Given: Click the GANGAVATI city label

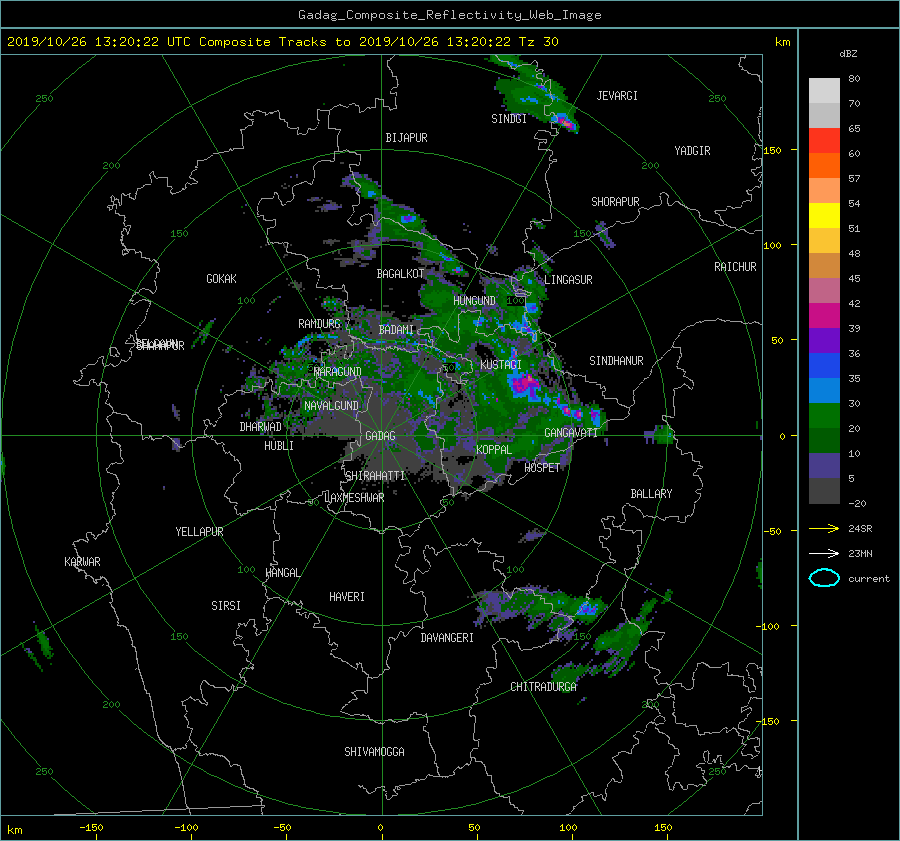Looking at the screenshot, I should tap(571, 433).
